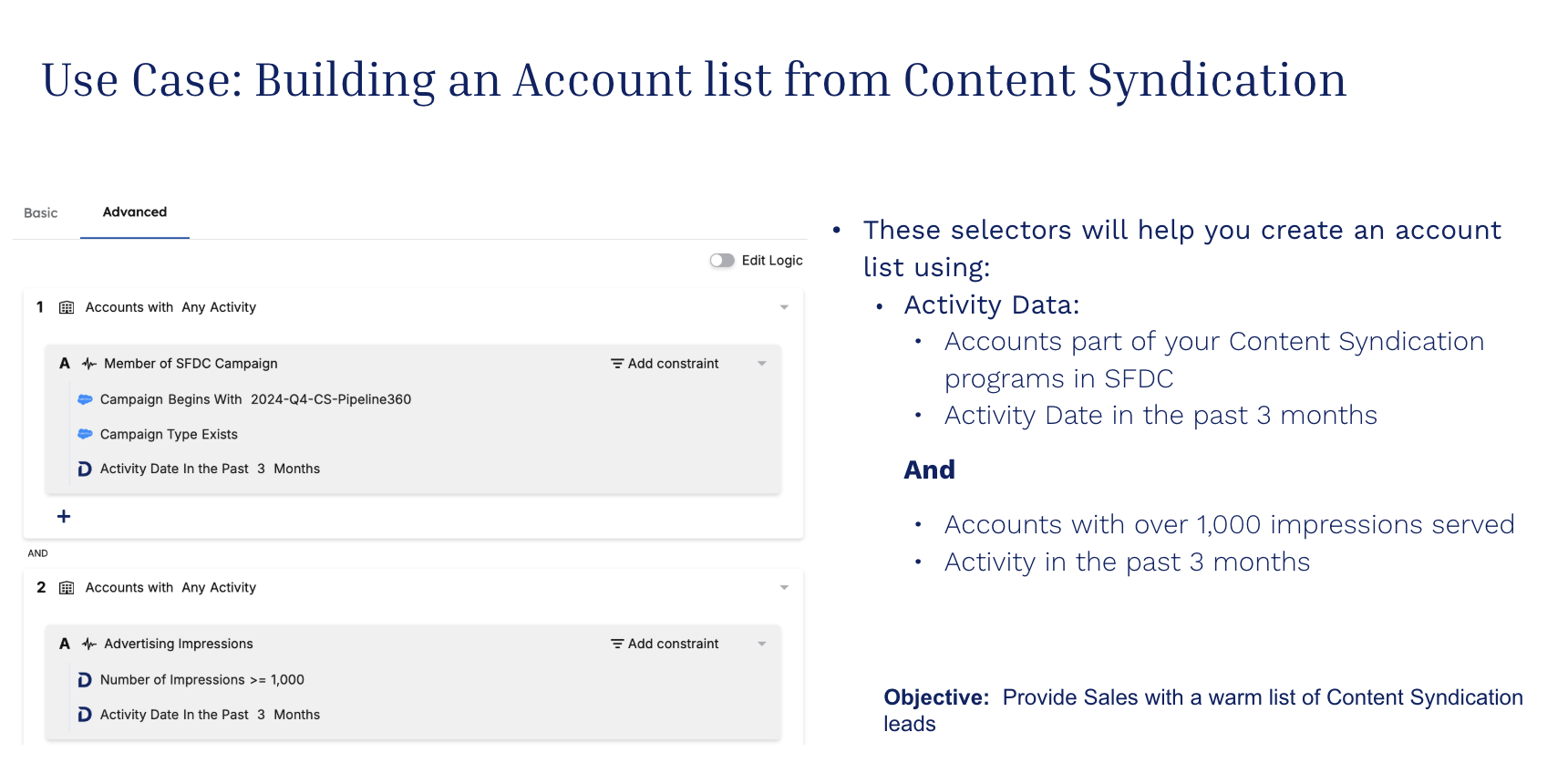This screenshot has width=1568, height=784.
Task: Click the Salesforce cloud icon next to Campaign Begins With
Action: coord(85,399)
